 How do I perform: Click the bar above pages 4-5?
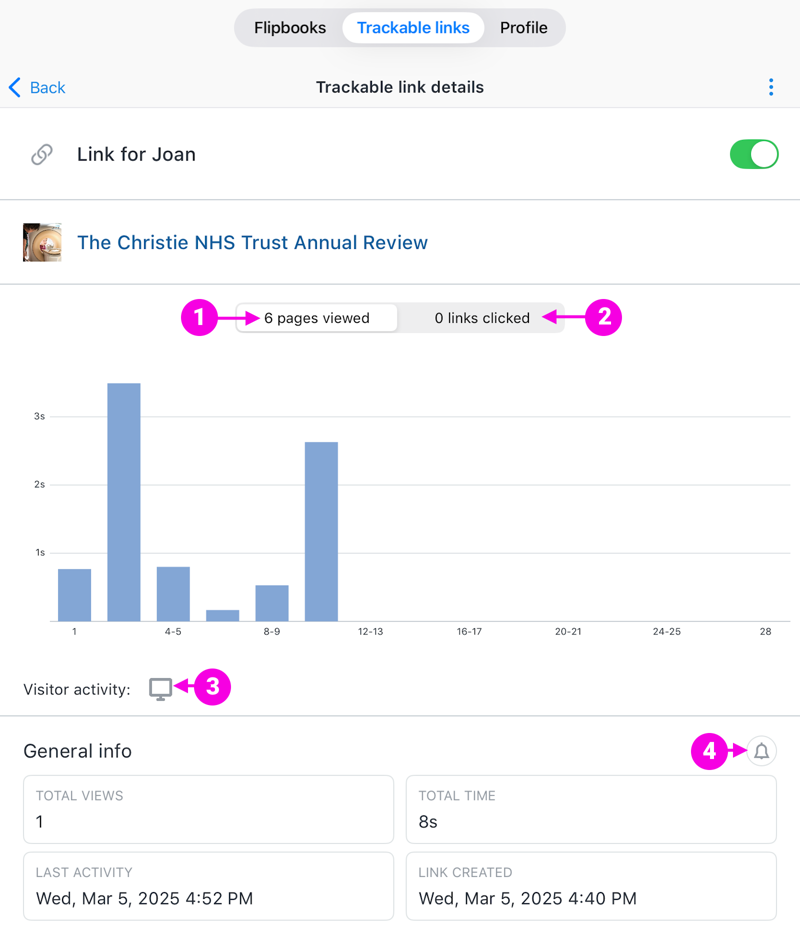tap(173, 594)
